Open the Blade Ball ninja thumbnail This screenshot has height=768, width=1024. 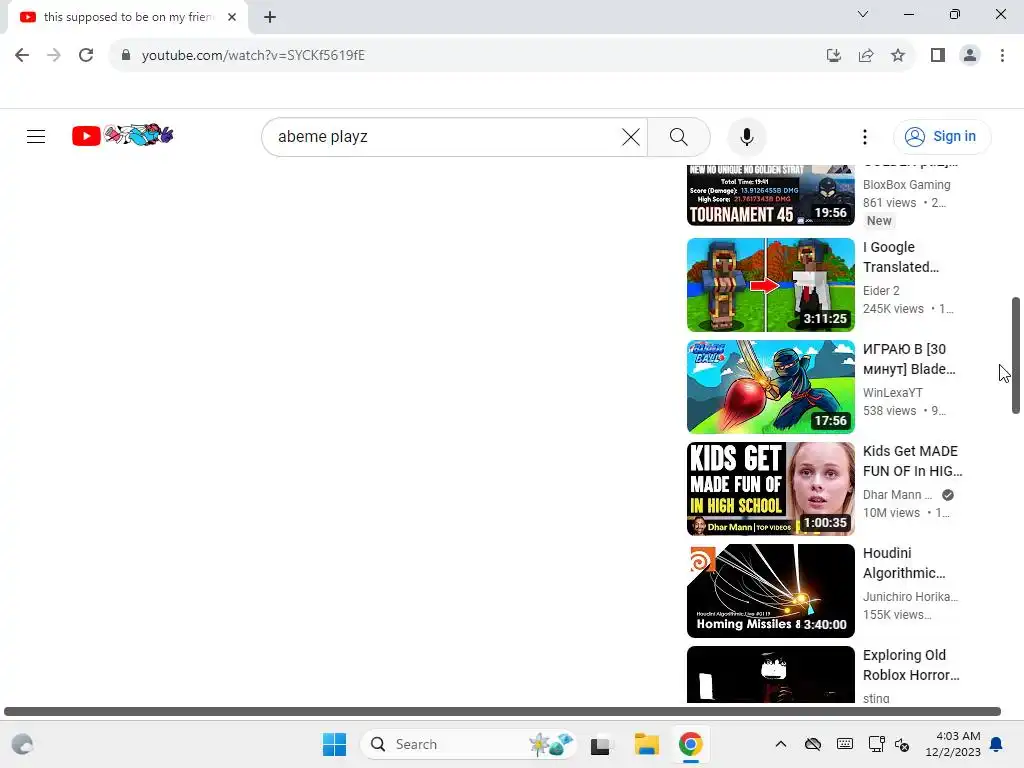[771, 387]
